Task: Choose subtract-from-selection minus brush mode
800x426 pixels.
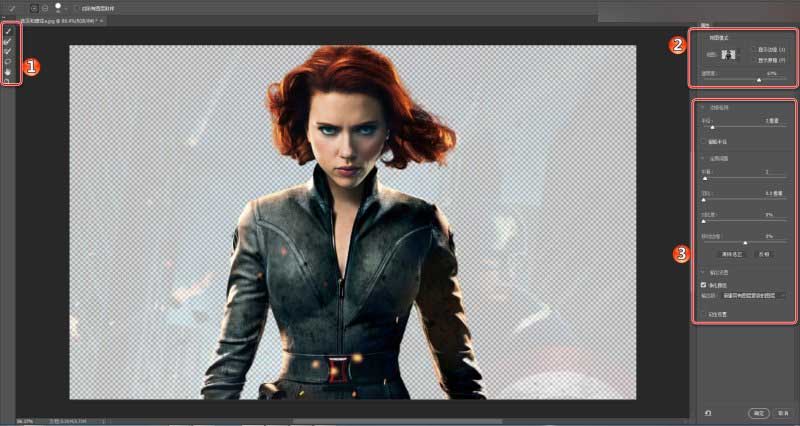Action: pos(44,9)
